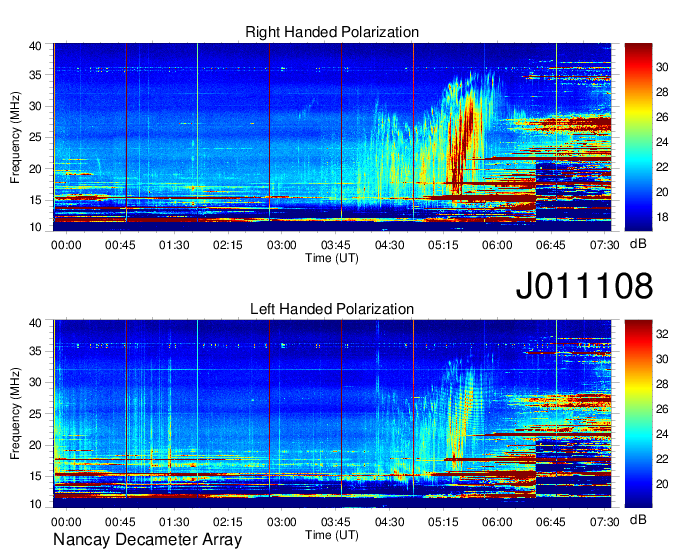Image resolution: width=680 pixels, height=552 pixels.
Task: Click the 00:45 time tick on top plot
Action: (120, 245)
